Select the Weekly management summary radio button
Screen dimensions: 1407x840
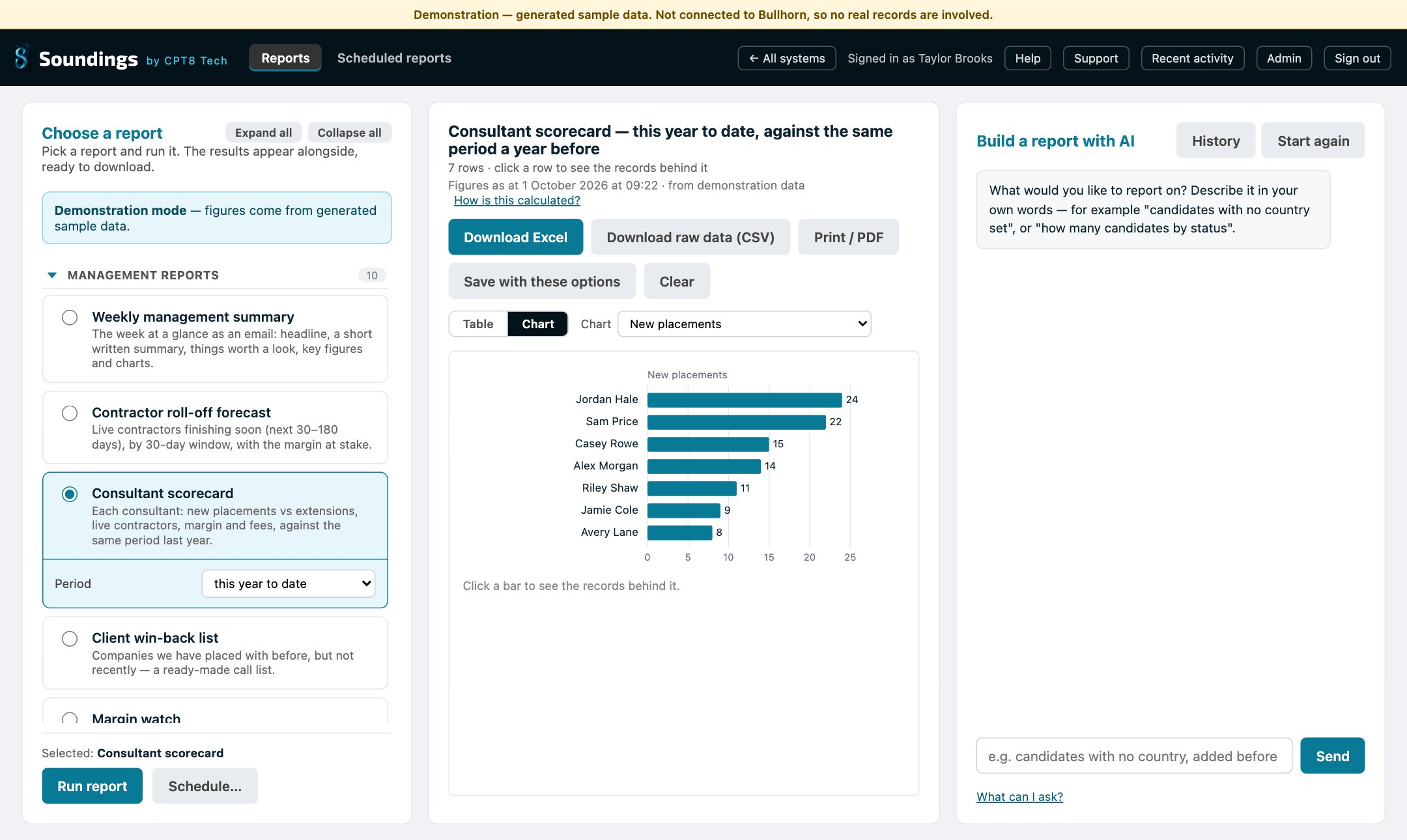click(x=70, y=317)
